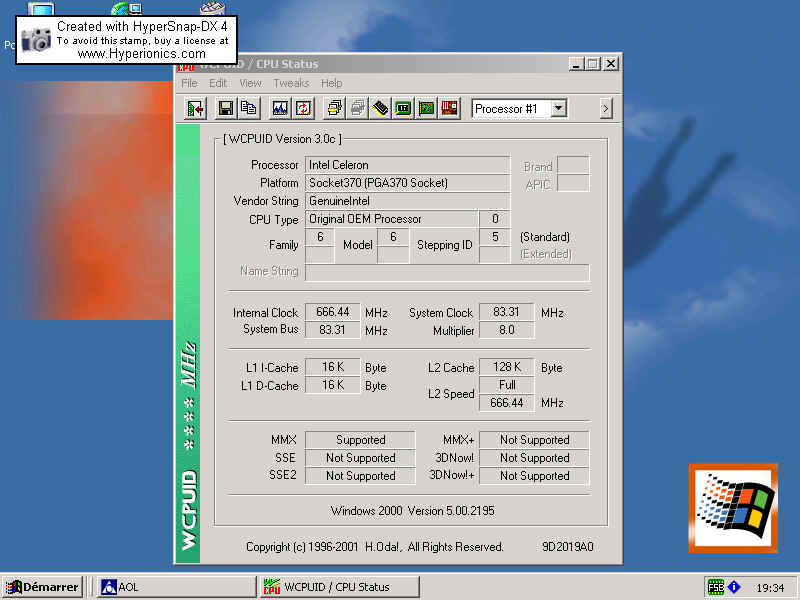
Task: Open the Tweaks menu
Action: (x=291, y=83)
